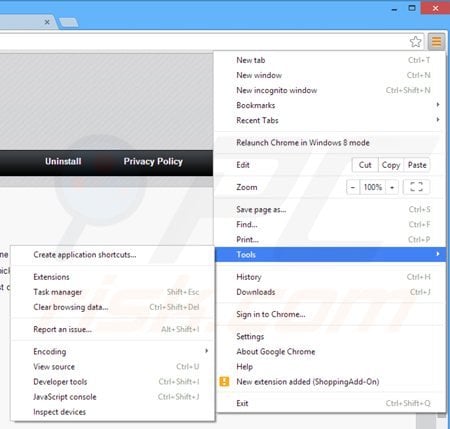
Task: Bookmark this page with the star icon
Action: point(415,42)
